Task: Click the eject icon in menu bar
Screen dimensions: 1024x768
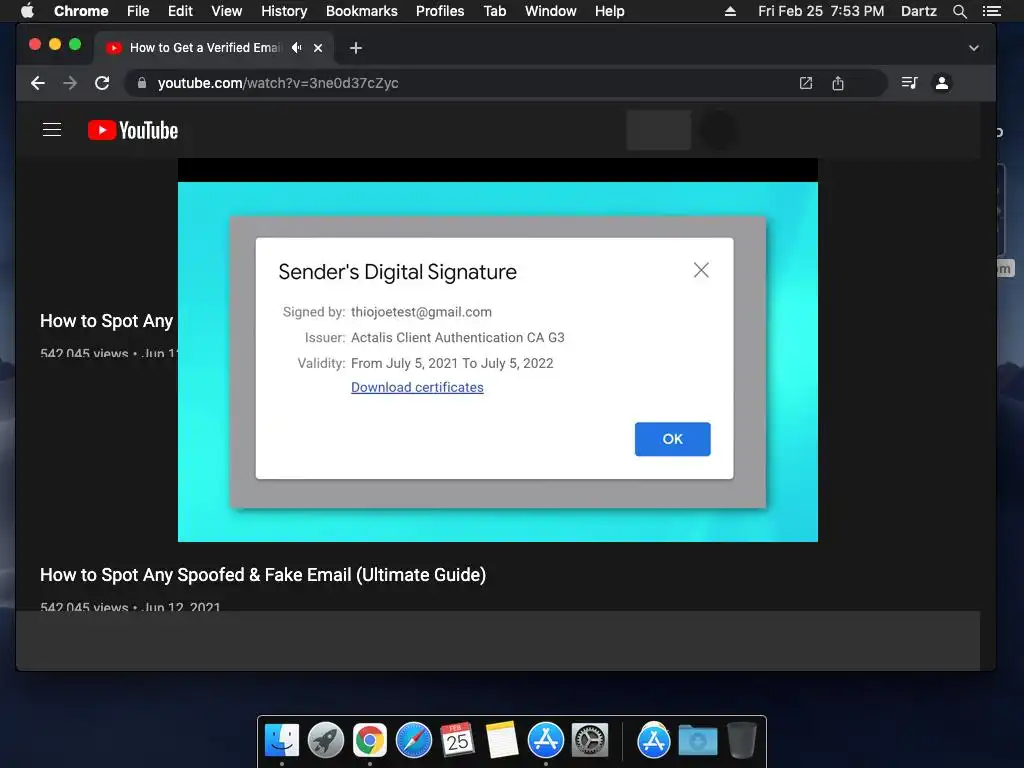Action: pyautogui.click(x=730, y=11)
